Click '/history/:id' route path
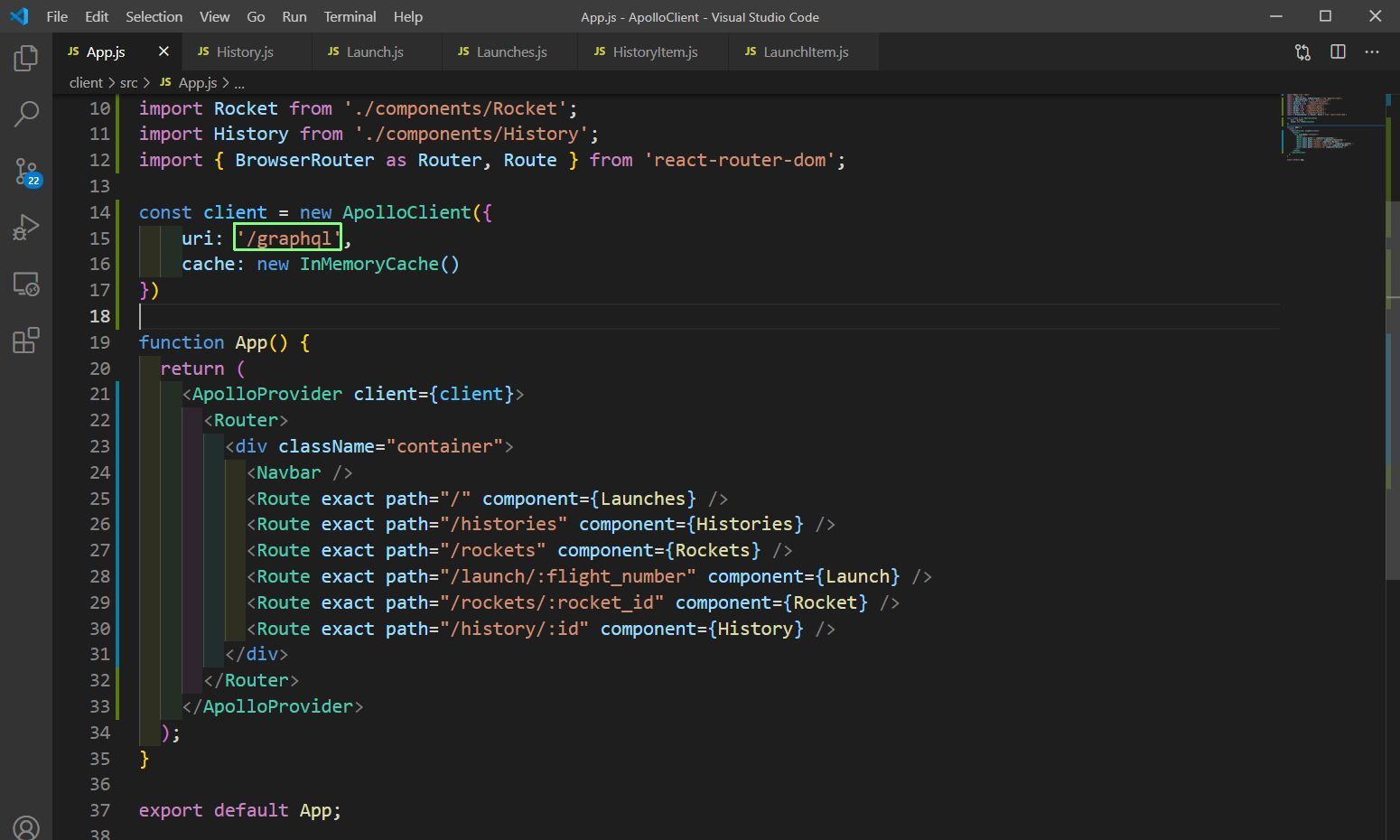1400x840 pixels. 514,629
